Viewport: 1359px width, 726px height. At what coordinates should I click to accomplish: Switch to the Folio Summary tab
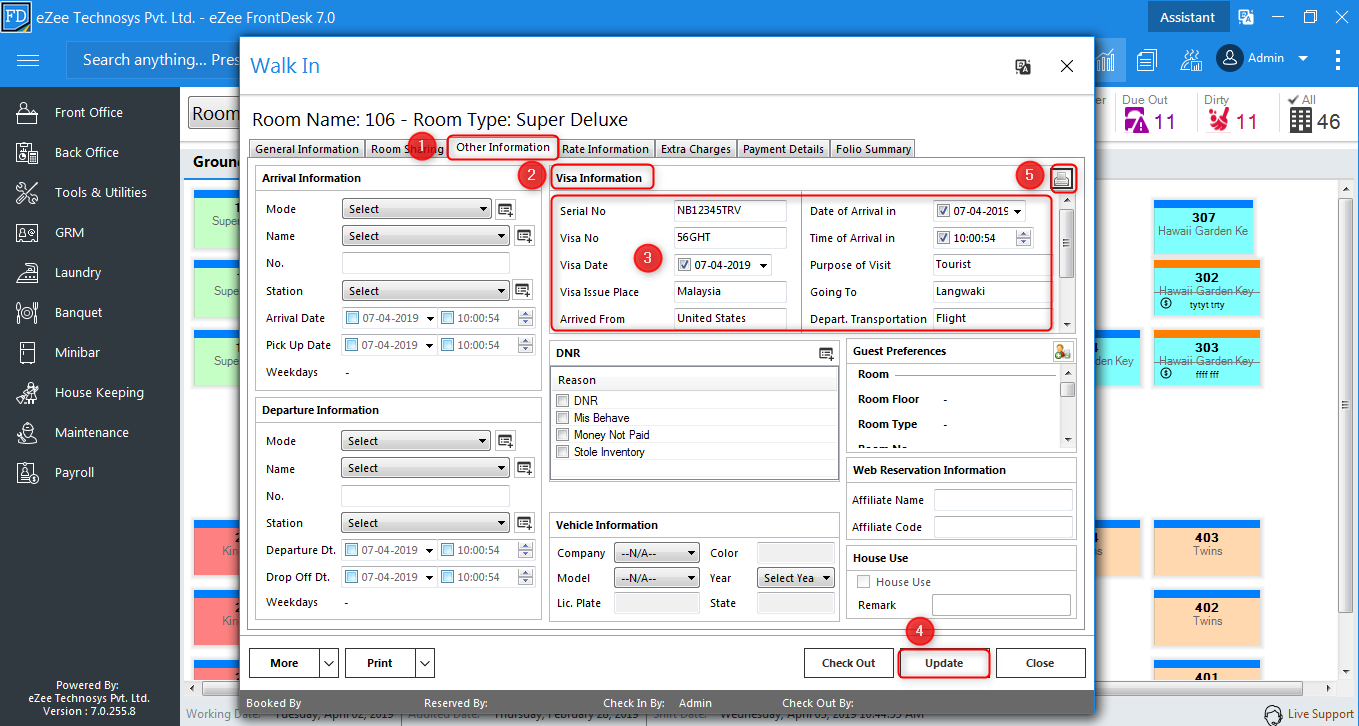(873, 149)
